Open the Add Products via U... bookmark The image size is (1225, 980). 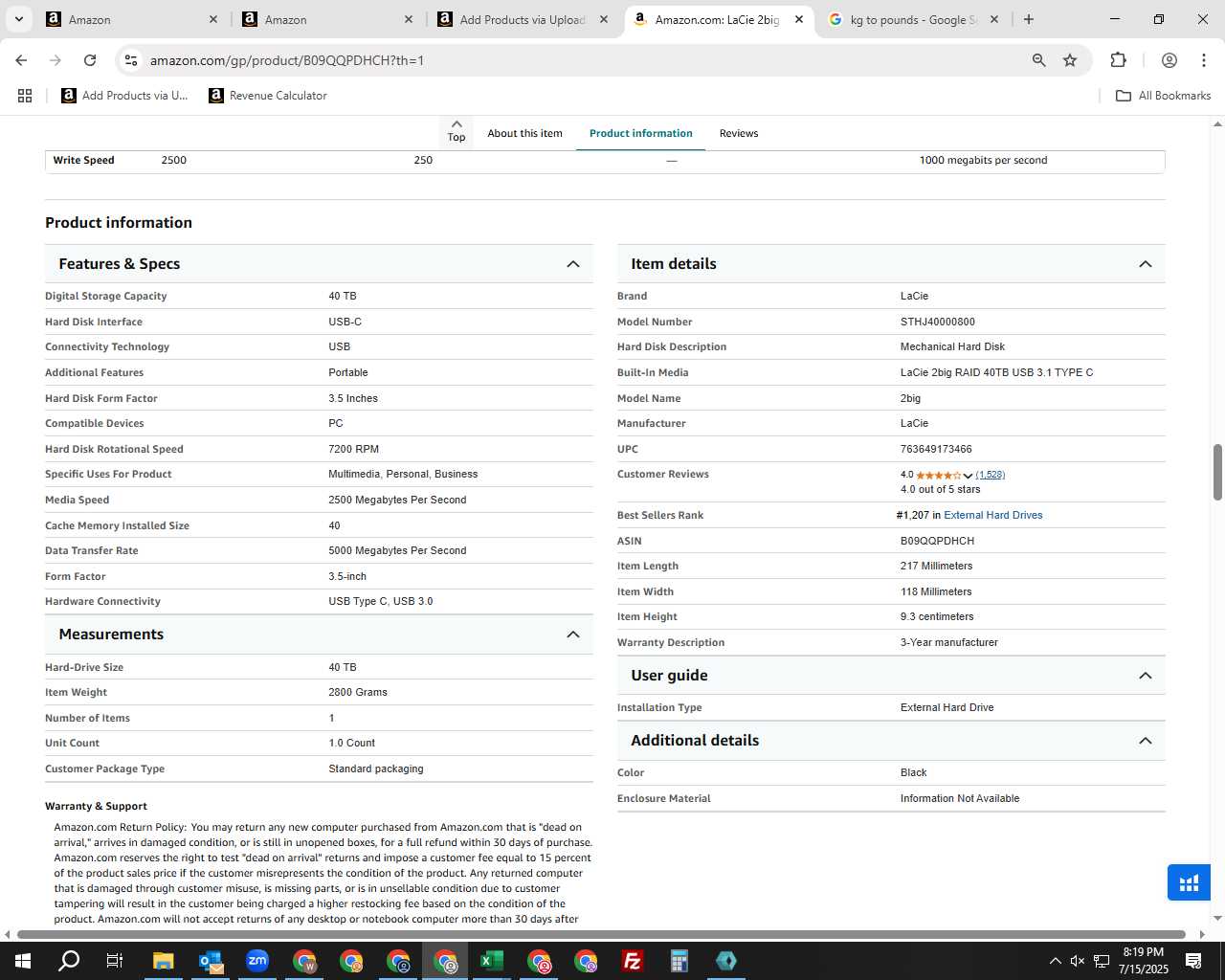124,96
